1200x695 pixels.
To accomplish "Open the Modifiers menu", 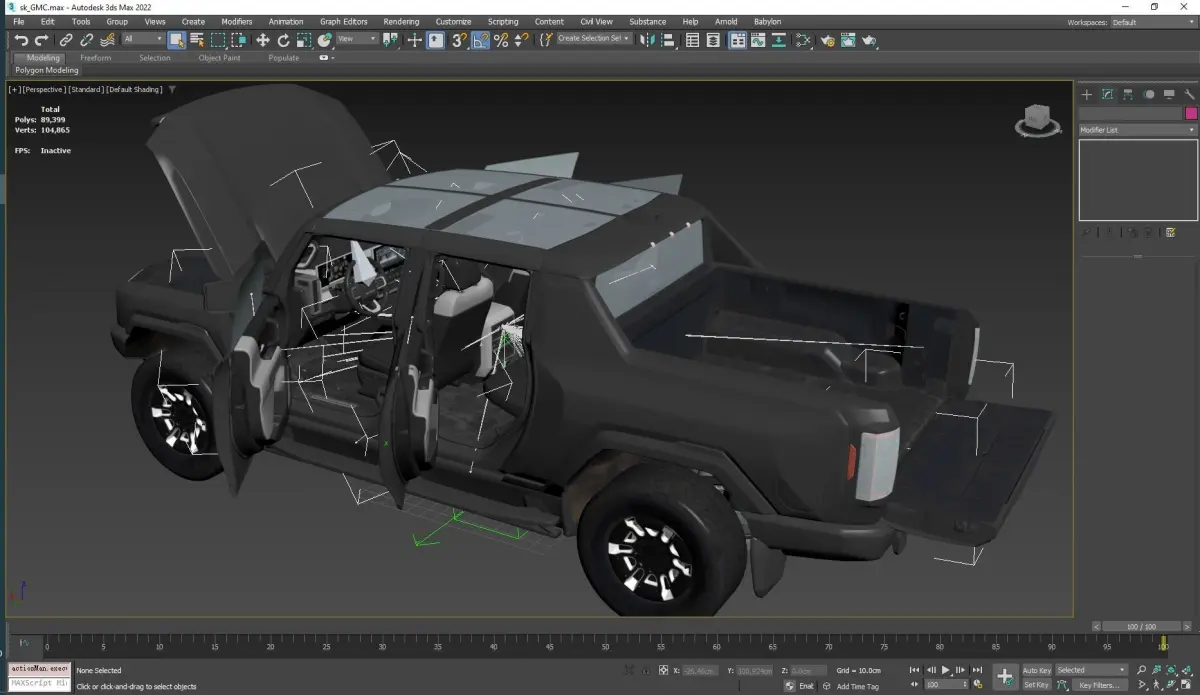I will [237, 21].
